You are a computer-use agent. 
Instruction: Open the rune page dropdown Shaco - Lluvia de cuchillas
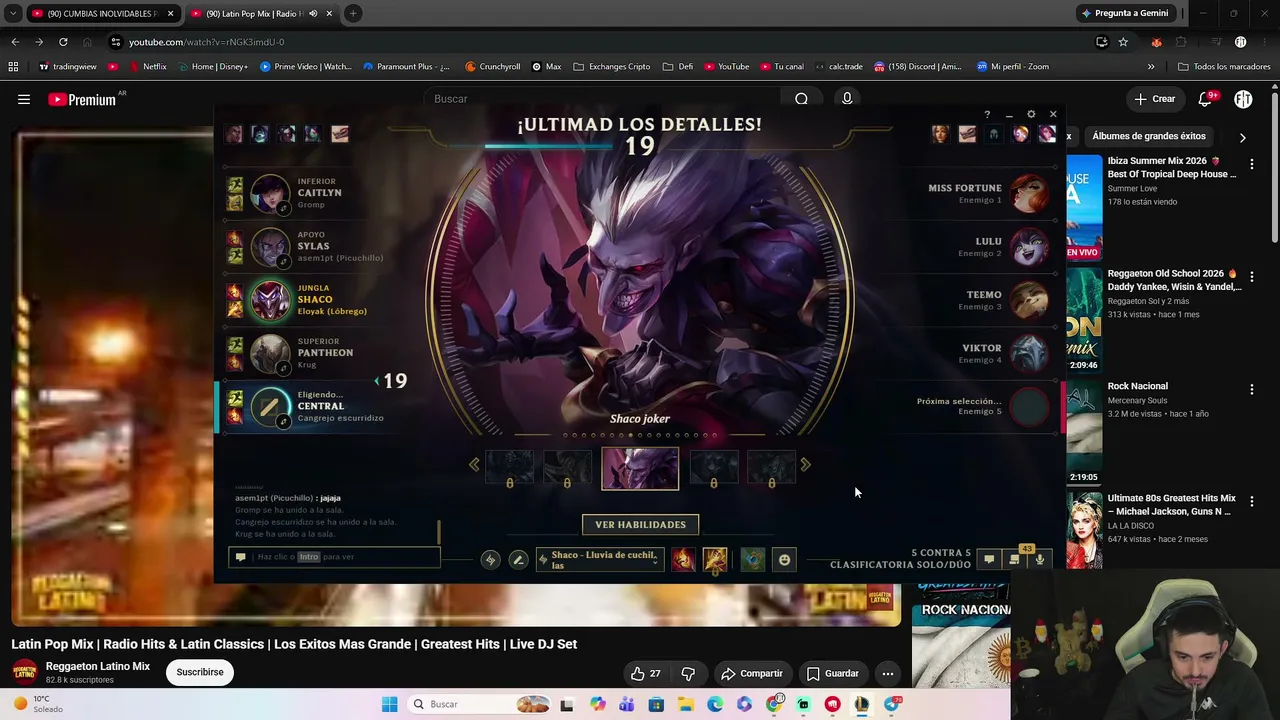click(x=600, y=560)
